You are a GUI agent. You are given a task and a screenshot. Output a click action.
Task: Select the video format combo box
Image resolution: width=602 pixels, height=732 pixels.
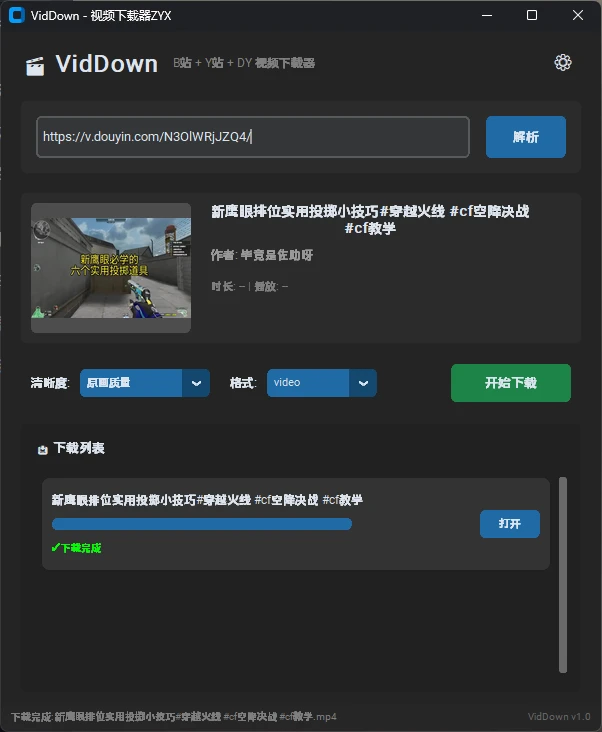[322, 383]
